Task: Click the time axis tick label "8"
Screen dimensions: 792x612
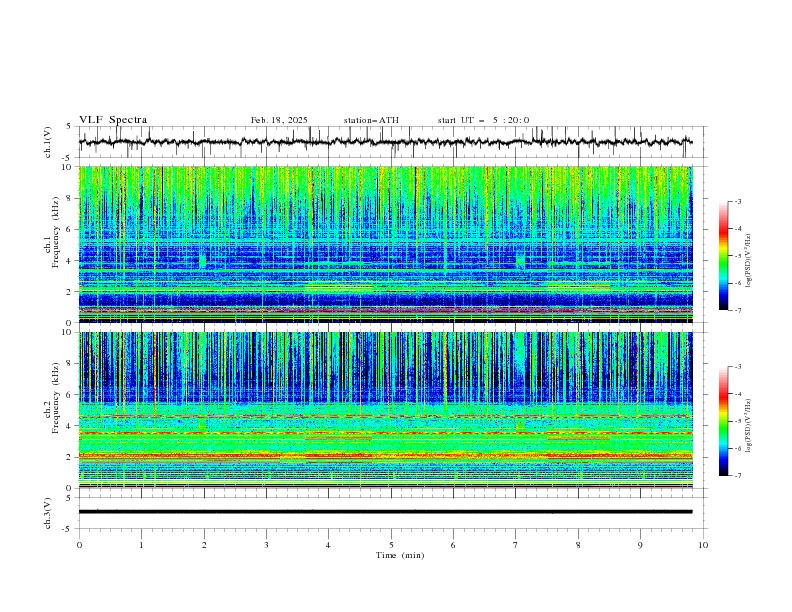Action: (578, 545)
